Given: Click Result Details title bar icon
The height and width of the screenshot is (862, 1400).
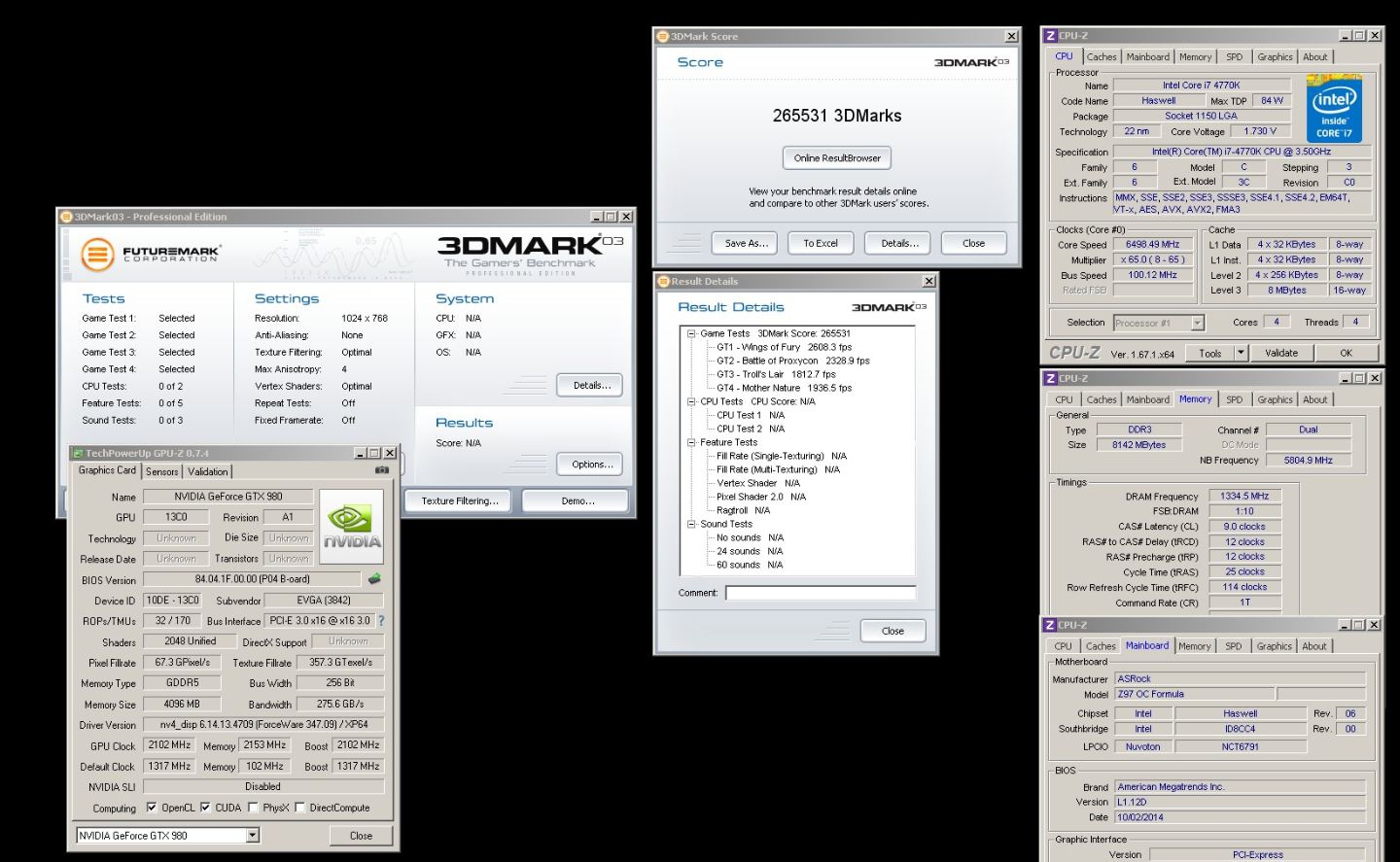Looking at the screenshot, I should pos(664,281).
